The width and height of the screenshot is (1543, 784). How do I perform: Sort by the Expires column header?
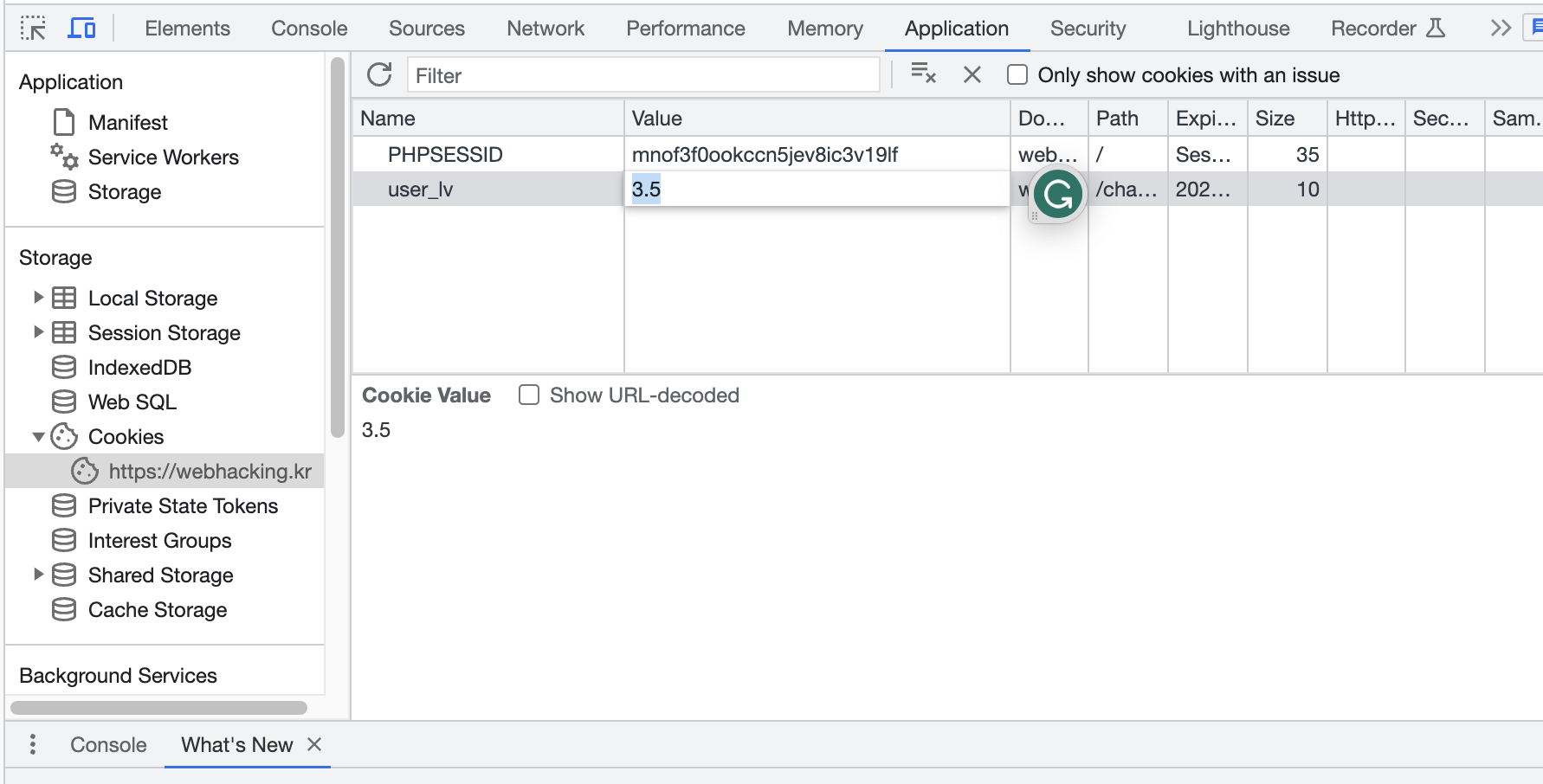pos(1208,118)
